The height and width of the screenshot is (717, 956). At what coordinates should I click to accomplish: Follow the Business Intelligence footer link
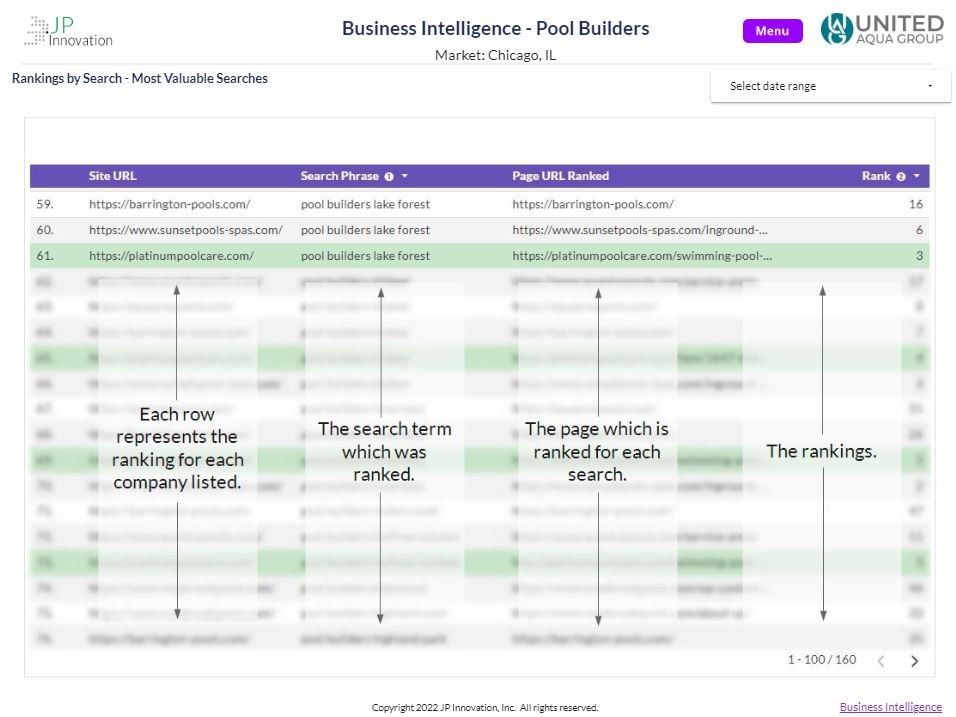click(890, 707)
